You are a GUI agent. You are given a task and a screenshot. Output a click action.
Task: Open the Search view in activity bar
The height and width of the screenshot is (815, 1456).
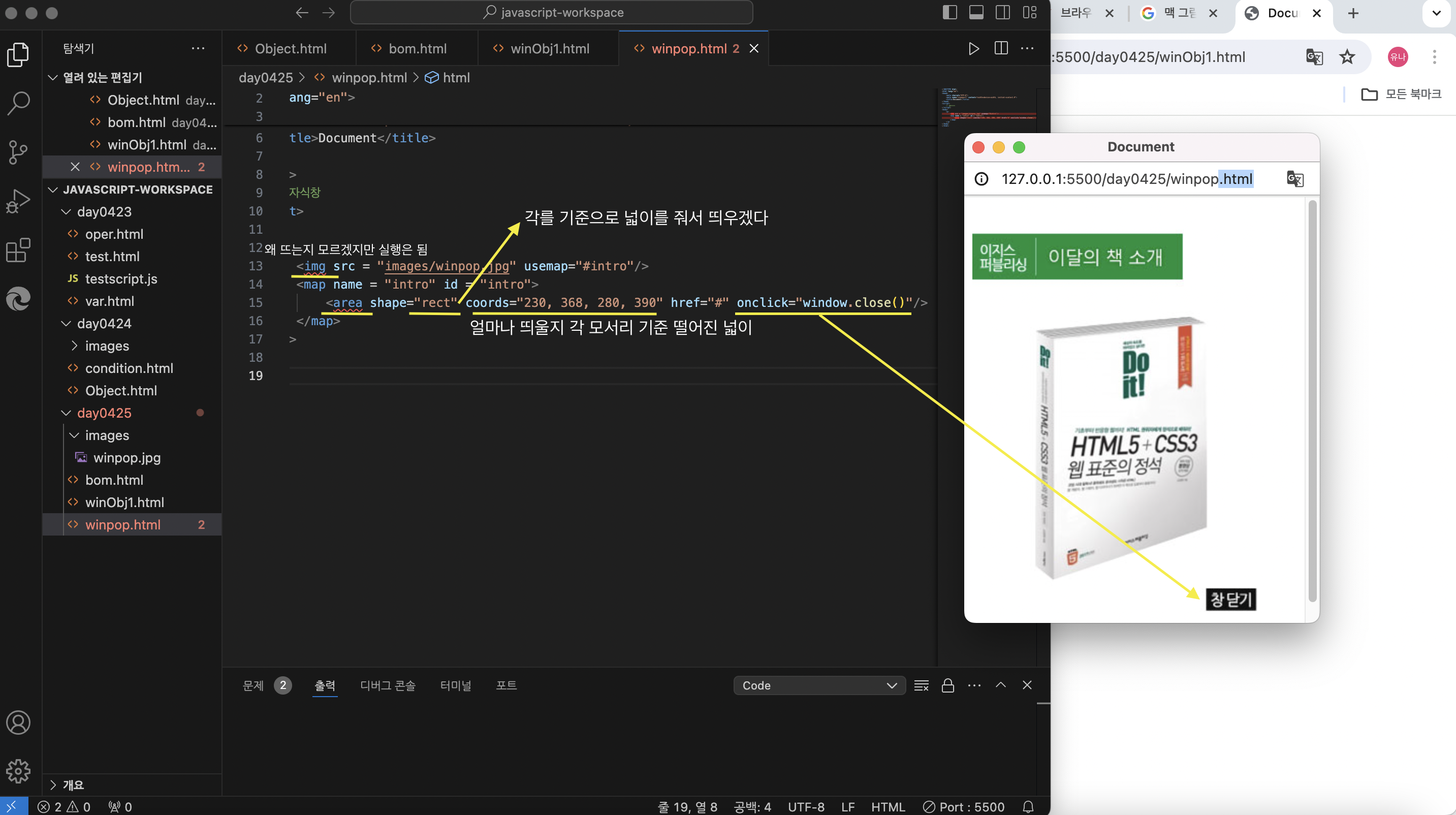[x=18, y=104]
